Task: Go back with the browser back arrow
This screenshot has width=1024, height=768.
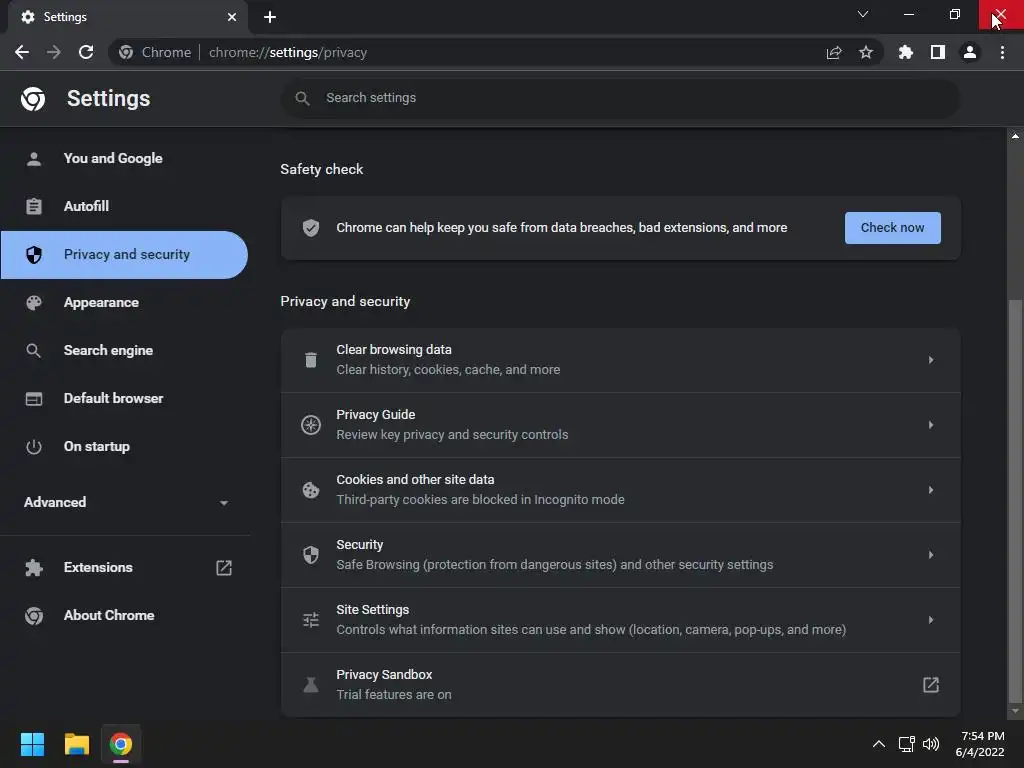Action: tap(22, 52)
